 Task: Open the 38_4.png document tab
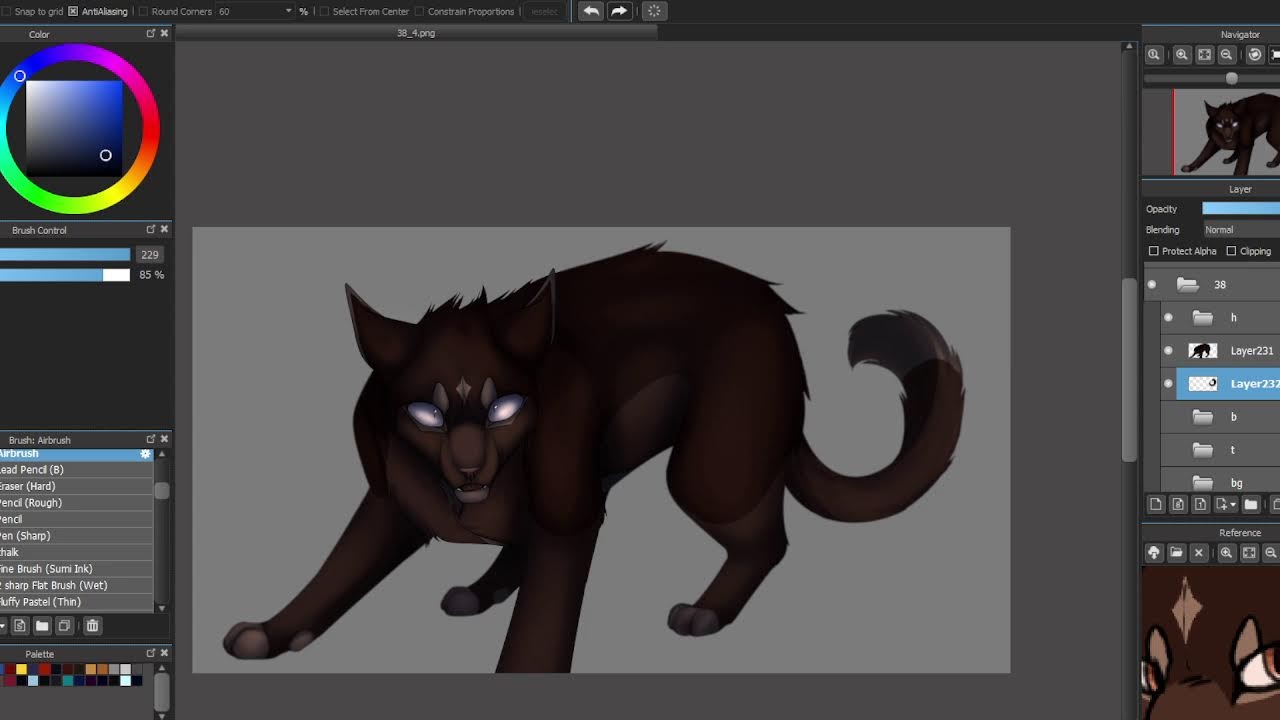coord(416,33)
